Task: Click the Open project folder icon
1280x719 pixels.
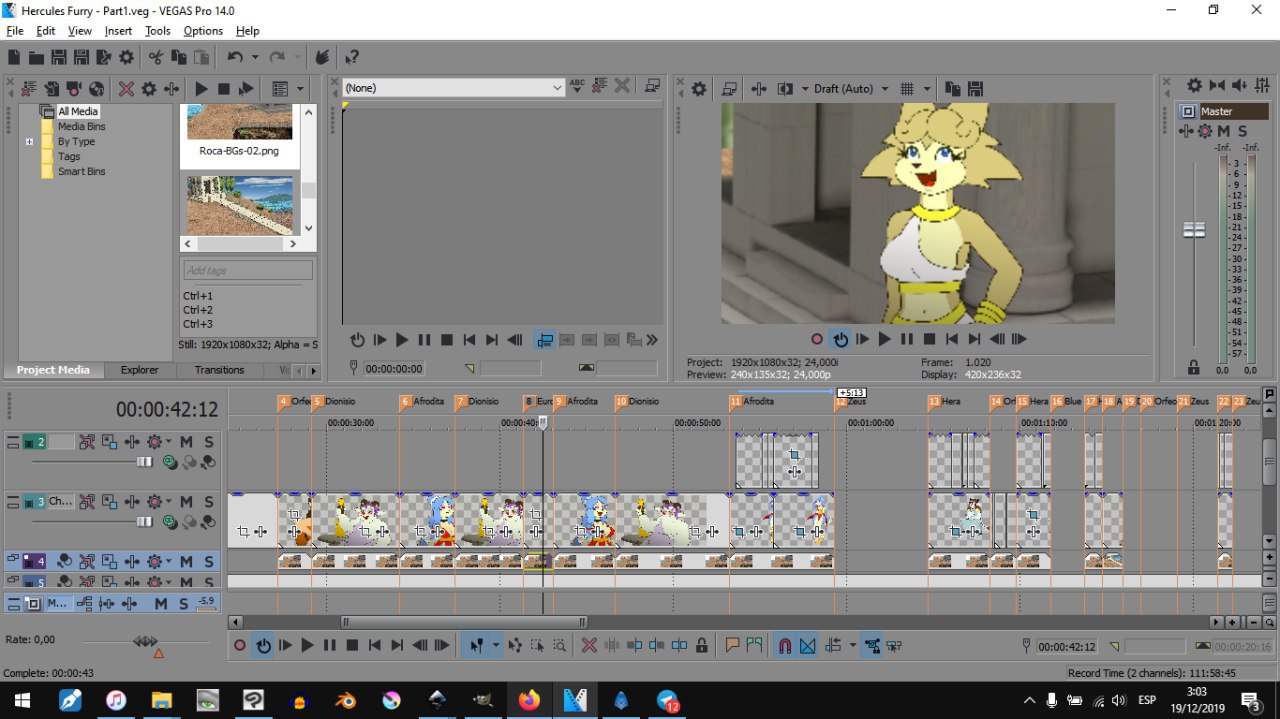Action: point(36,58)
